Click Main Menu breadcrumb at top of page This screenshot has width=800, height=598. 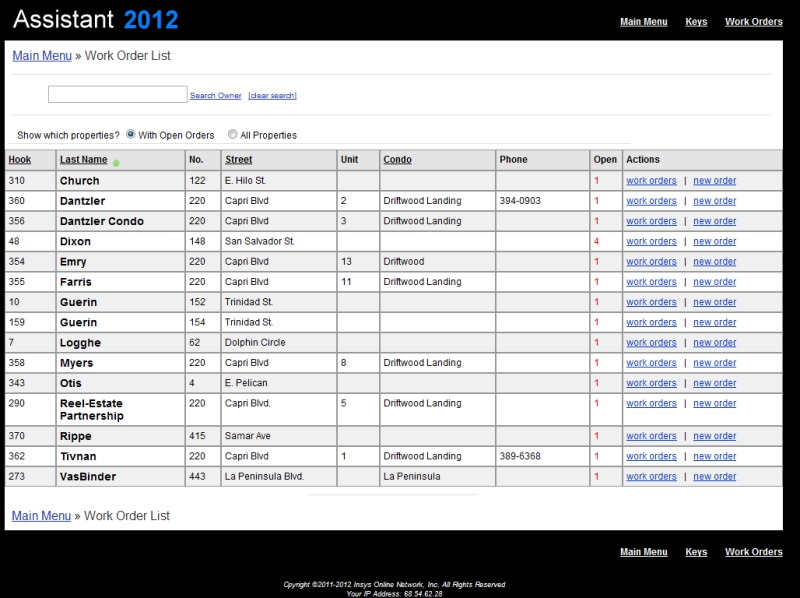coord(41,56)
